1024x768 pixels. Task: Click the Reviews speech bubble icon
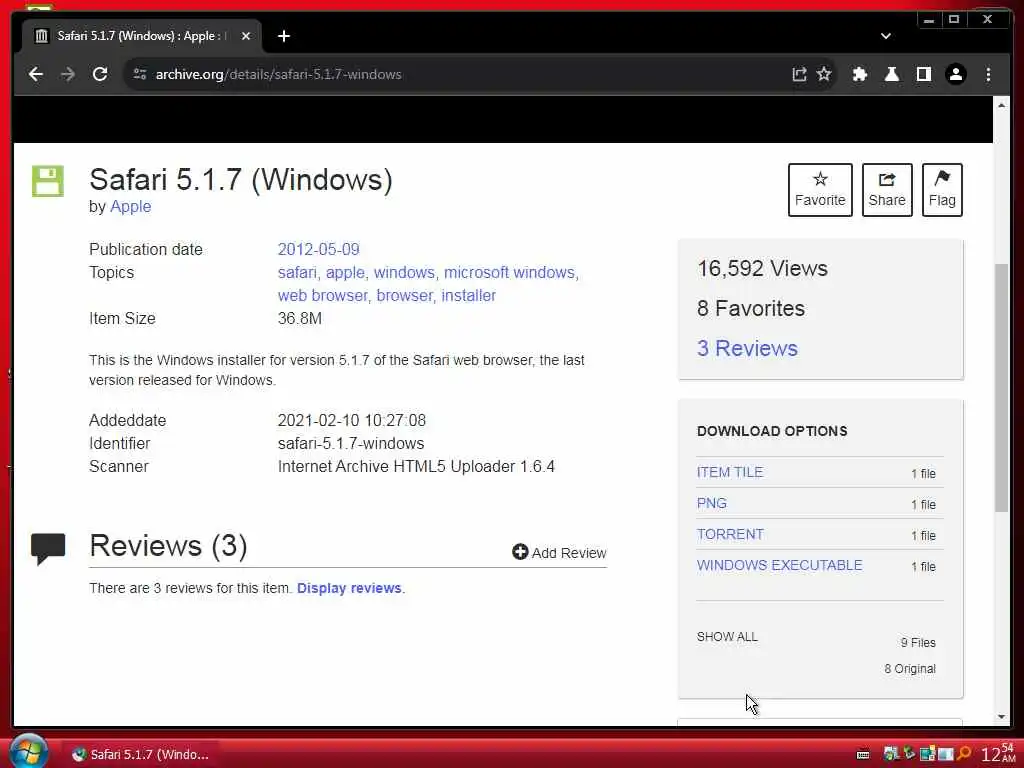tap(48, 549)
